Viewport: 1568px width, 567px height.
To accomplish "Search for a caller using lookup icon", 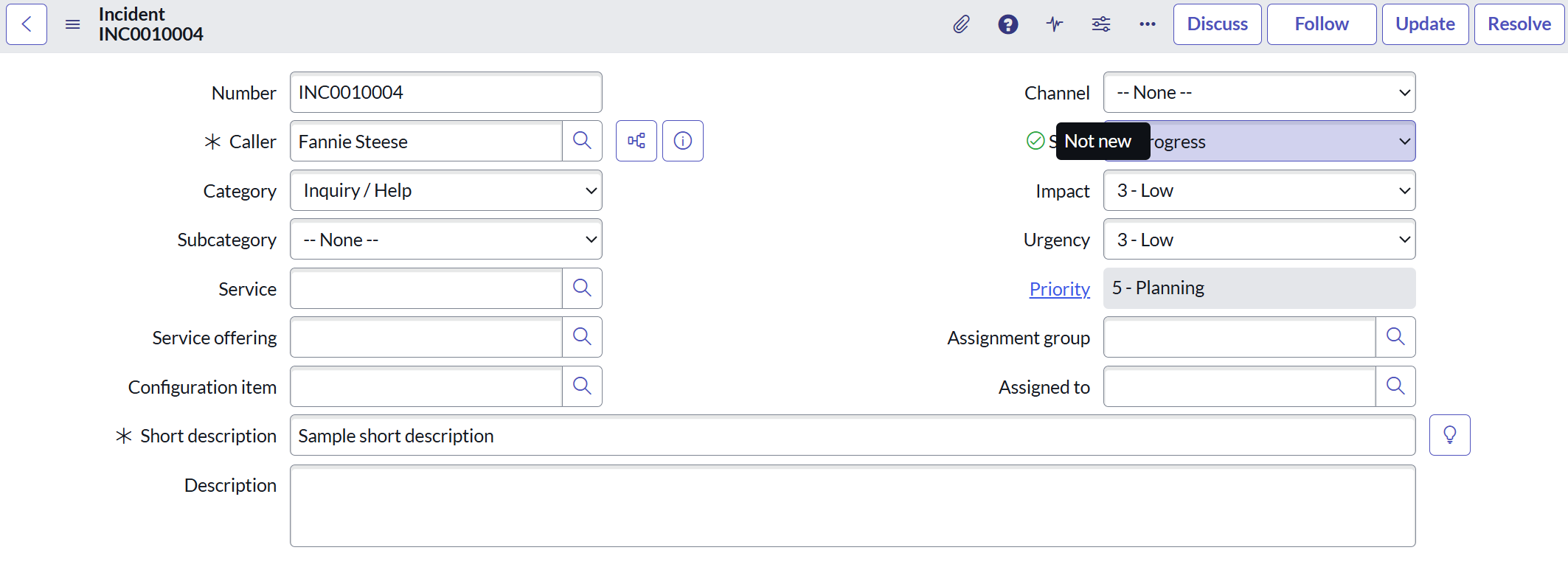I will 582,141.
